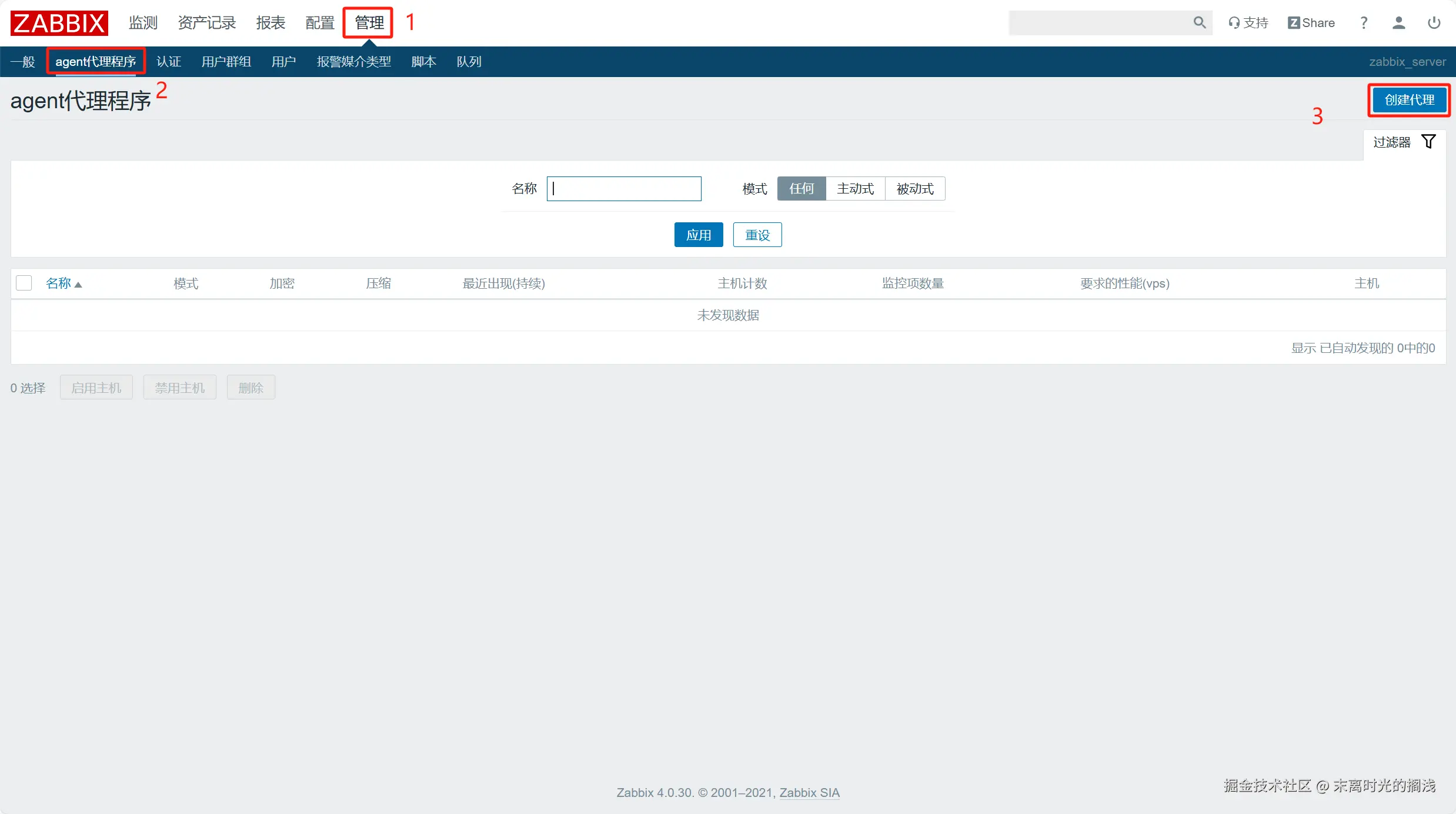Click the 创建代理 button

(x=1409, y=100)
